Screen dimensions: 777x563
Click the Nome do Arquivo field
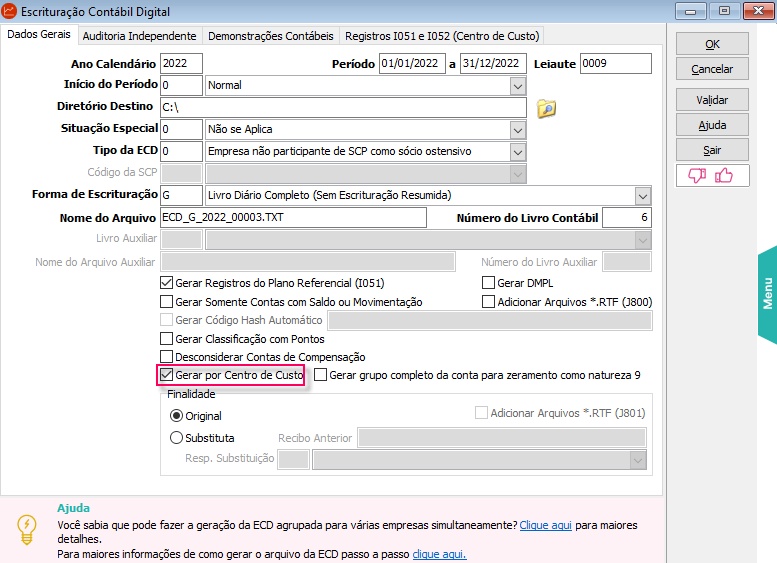pyautogui.click(x=293, y=218)
